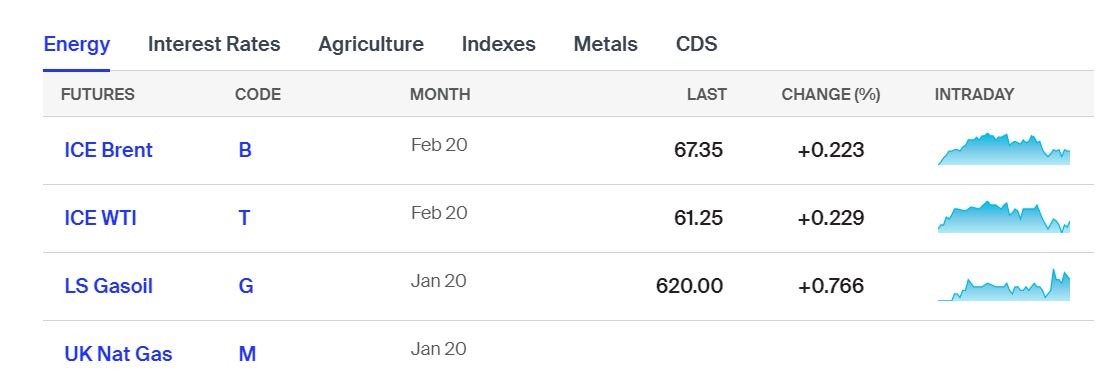This screenshot has width=1115, height=376.
Task: Click the CHANGE (%) column header
Action: [x=831, y=95]
